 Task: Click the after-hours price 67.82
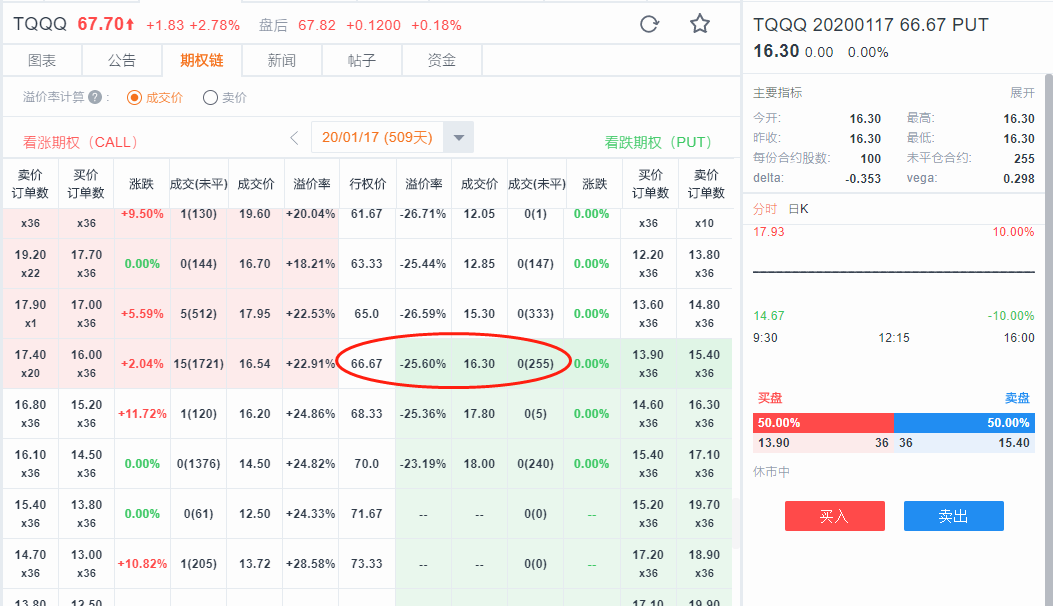click(317, 26)
